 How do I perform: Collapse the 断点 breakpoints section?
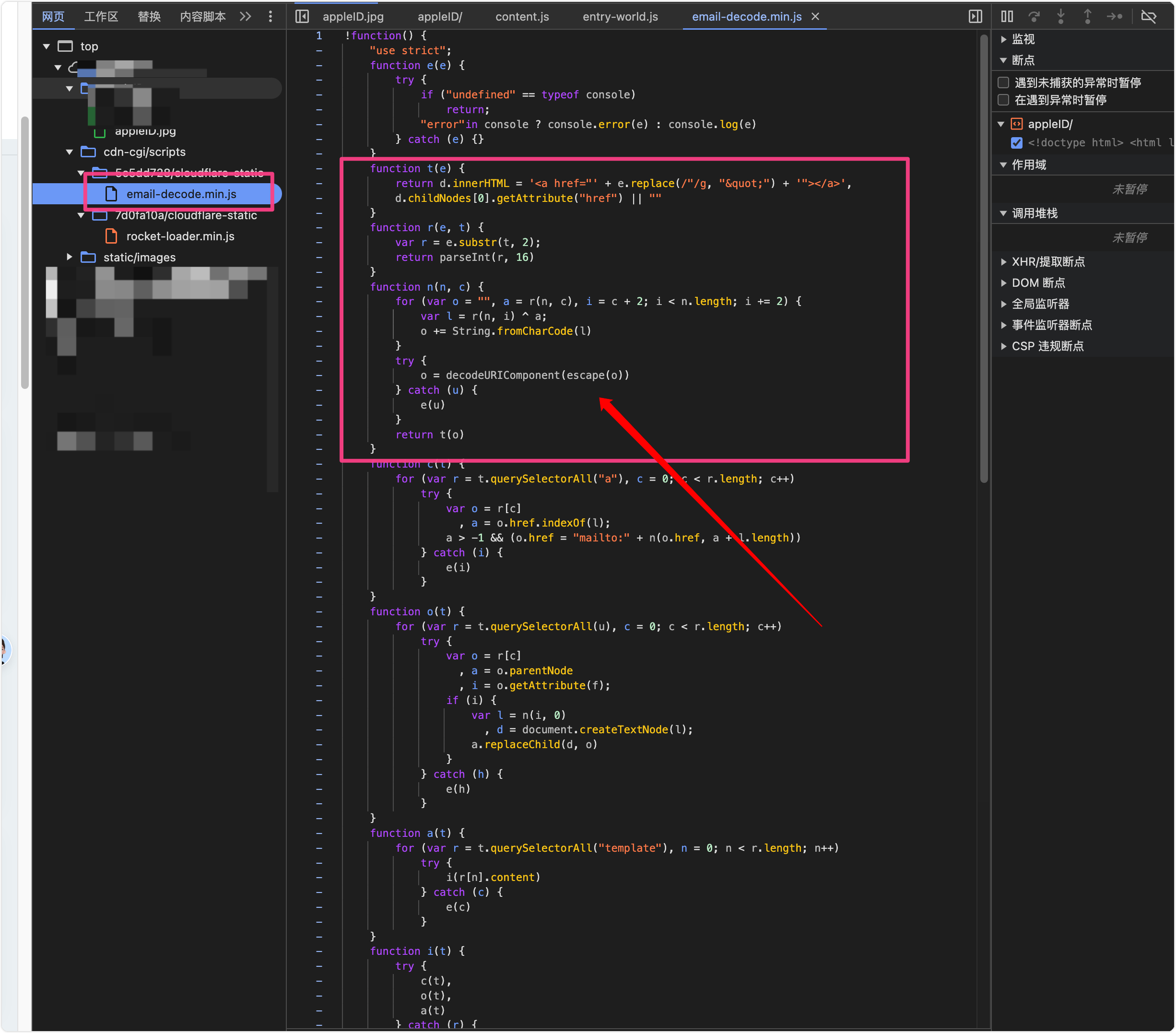(1004, 60)
